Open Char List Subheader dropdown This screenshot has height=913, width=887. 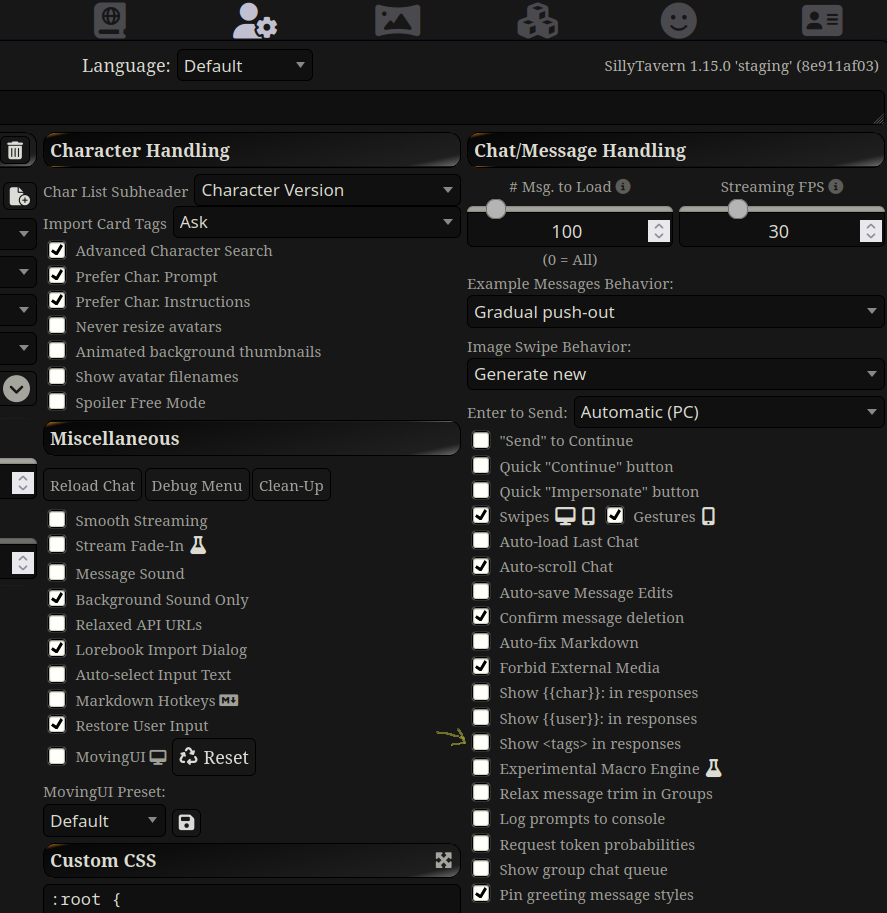pyautogui.click(x=327, y=190)
